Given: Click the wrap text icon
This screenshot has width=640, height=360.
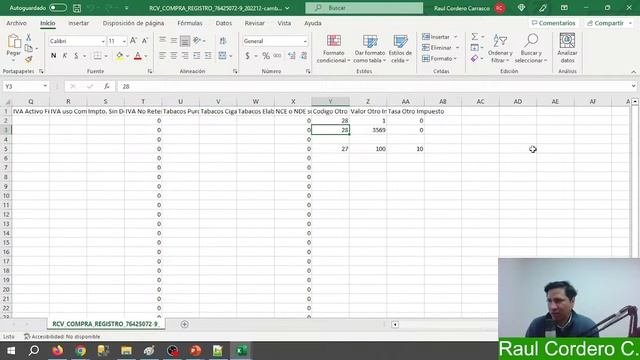Looking at the screenshot, I should tap(223, 41).
